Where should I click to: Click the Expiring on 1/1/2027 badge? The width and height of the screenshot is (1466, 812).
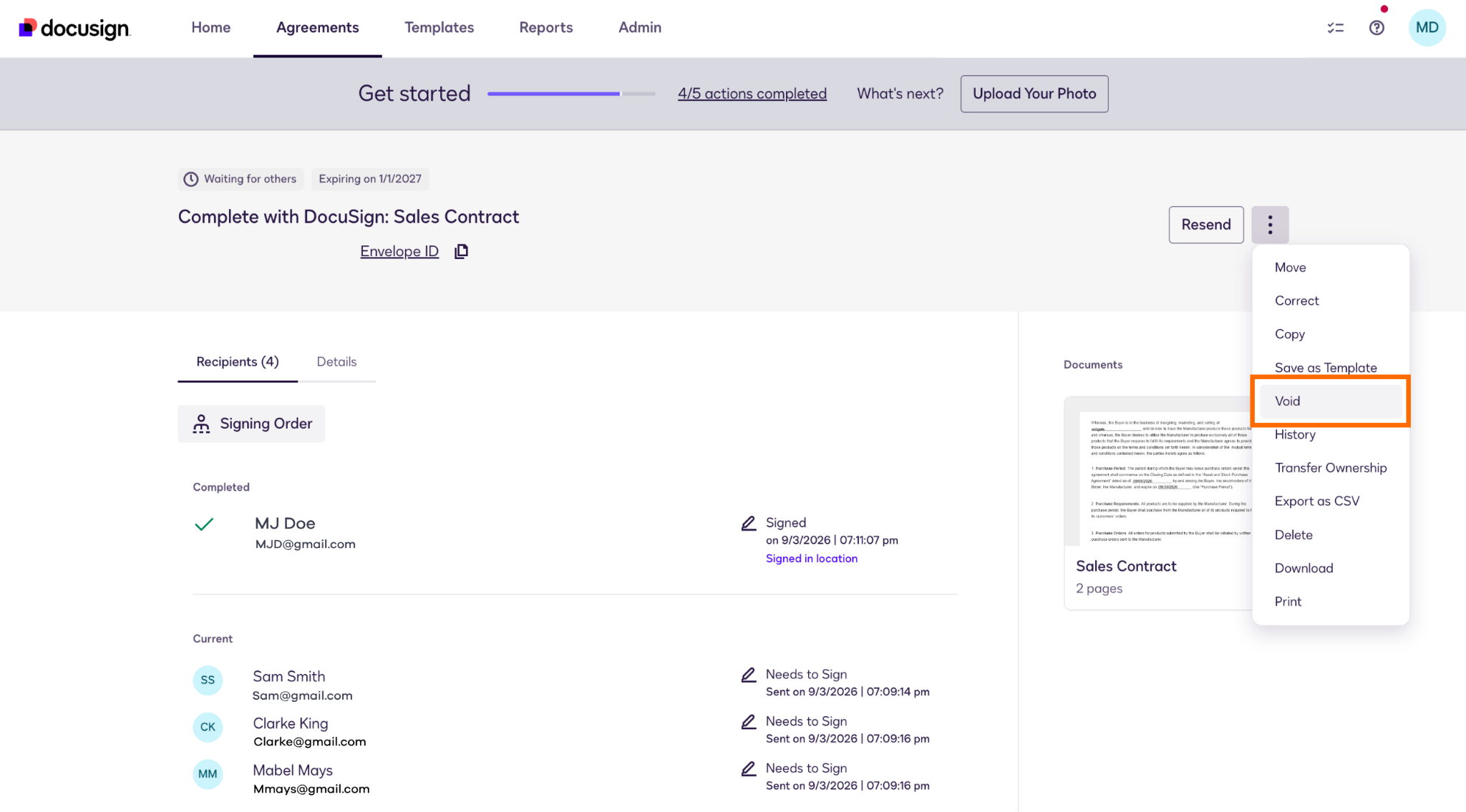(370, 179)
